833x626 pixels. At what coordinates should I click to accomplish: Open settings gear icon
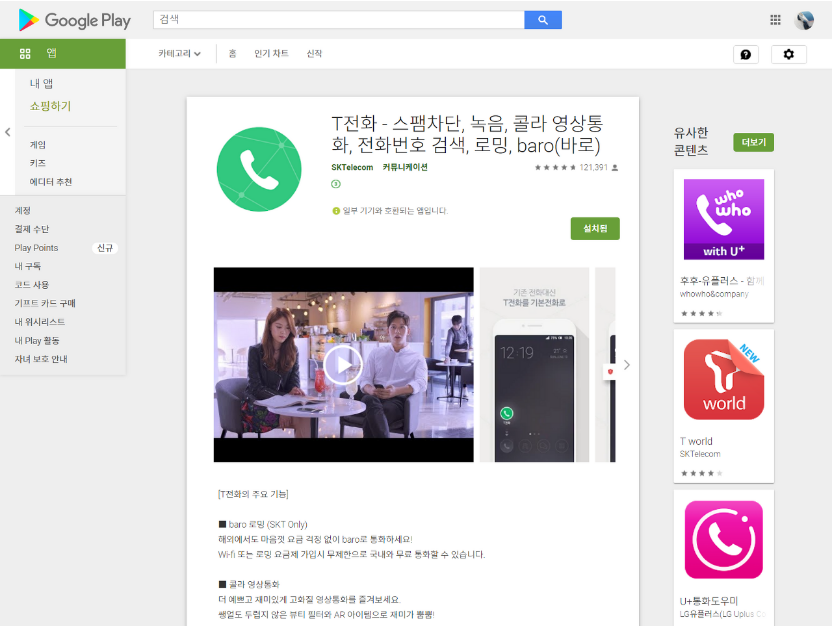tap(788, 54)
